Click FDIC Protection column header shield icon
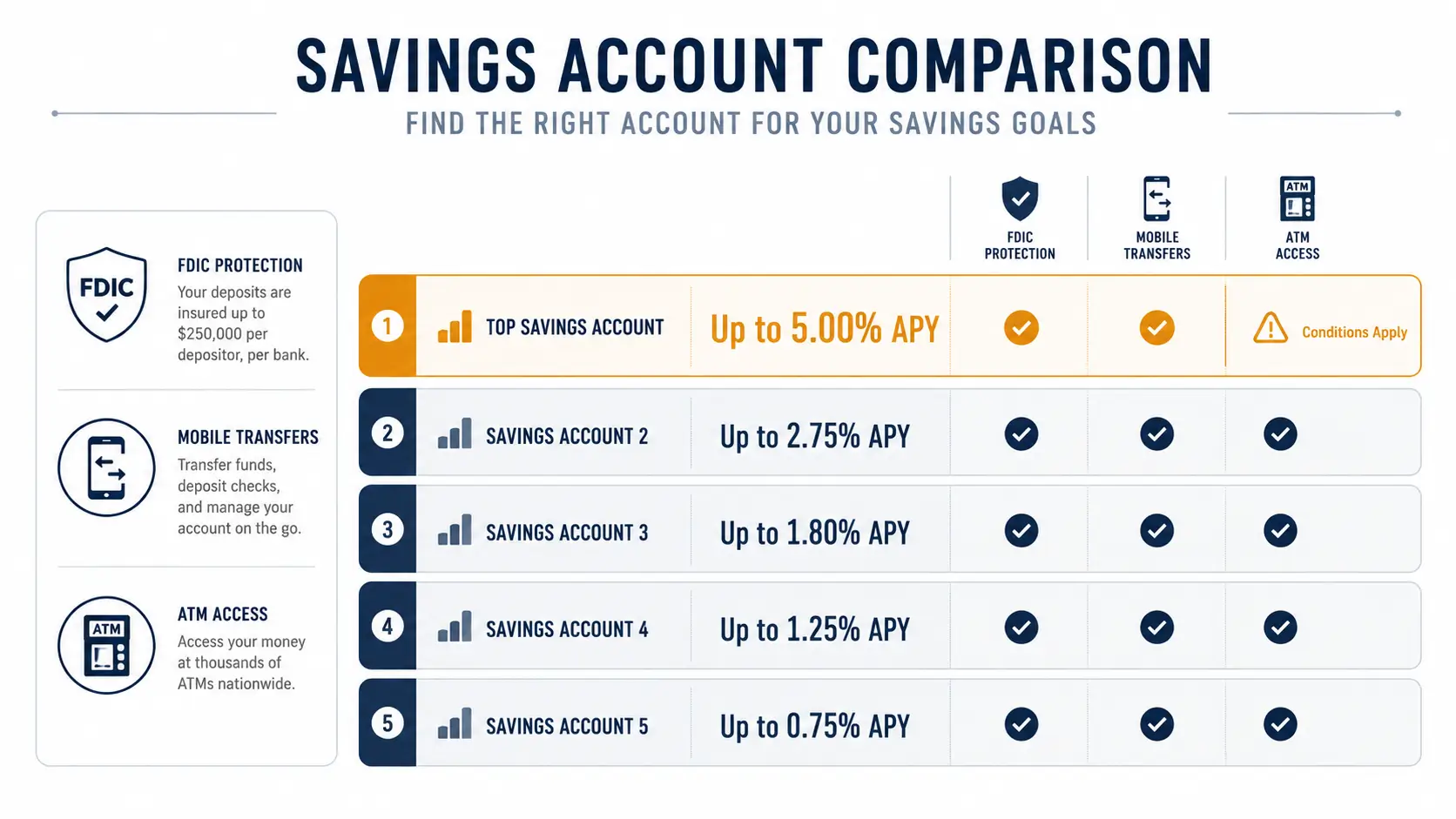Screen dimensions: 1456x819 click(1020, 198)
